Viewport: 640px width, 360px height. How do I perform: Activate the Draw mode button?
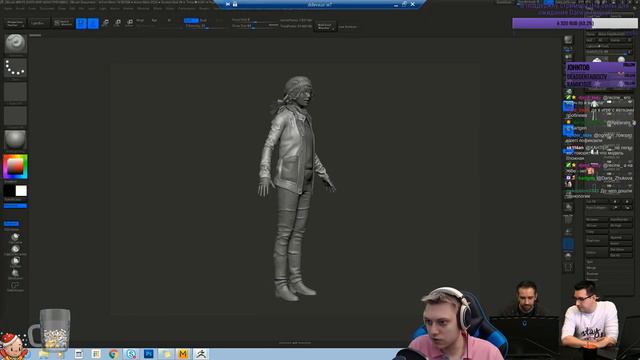click(x=93, y=23)
